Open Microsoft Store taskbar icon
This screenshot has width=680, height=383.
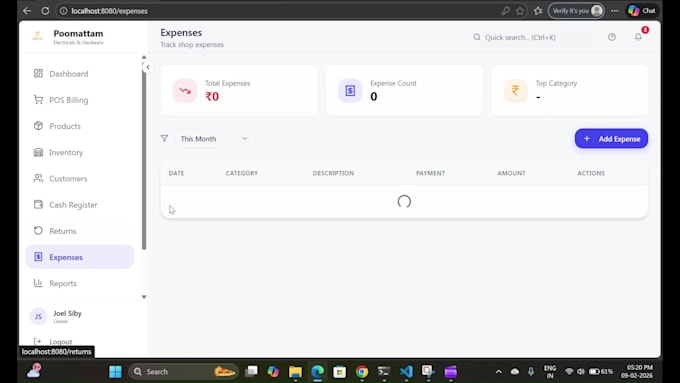click(x=340, y=372)
